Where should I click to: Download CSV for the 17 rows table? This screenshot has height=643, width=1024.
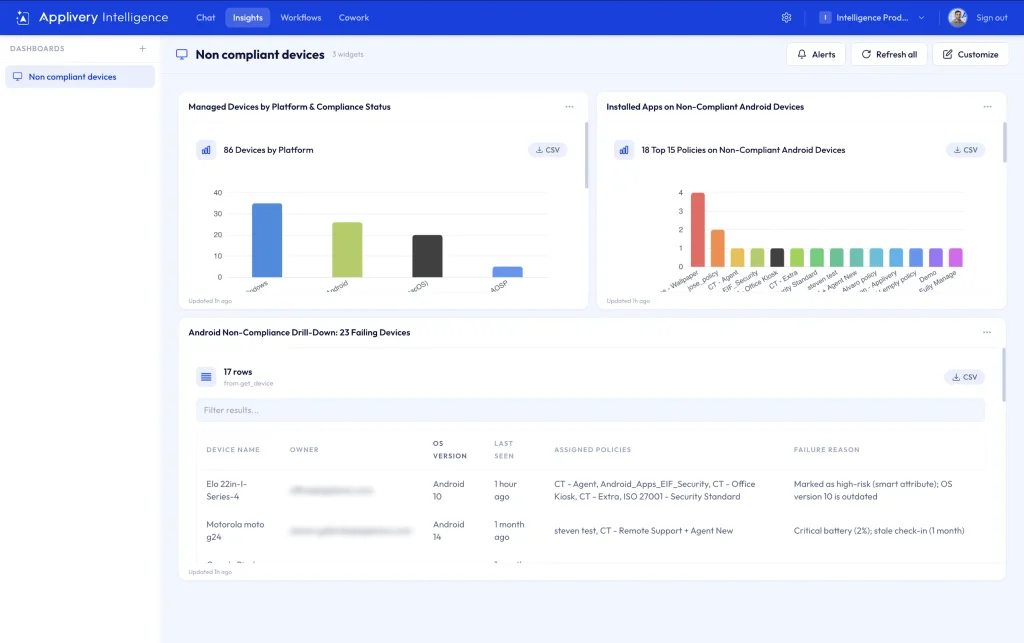[965, 377]
